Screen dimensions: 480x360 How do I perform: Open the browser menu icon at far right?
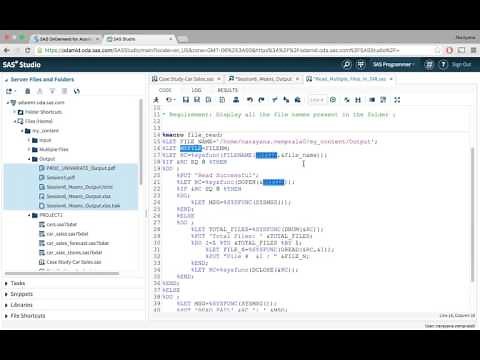click(x=473, y=50)
